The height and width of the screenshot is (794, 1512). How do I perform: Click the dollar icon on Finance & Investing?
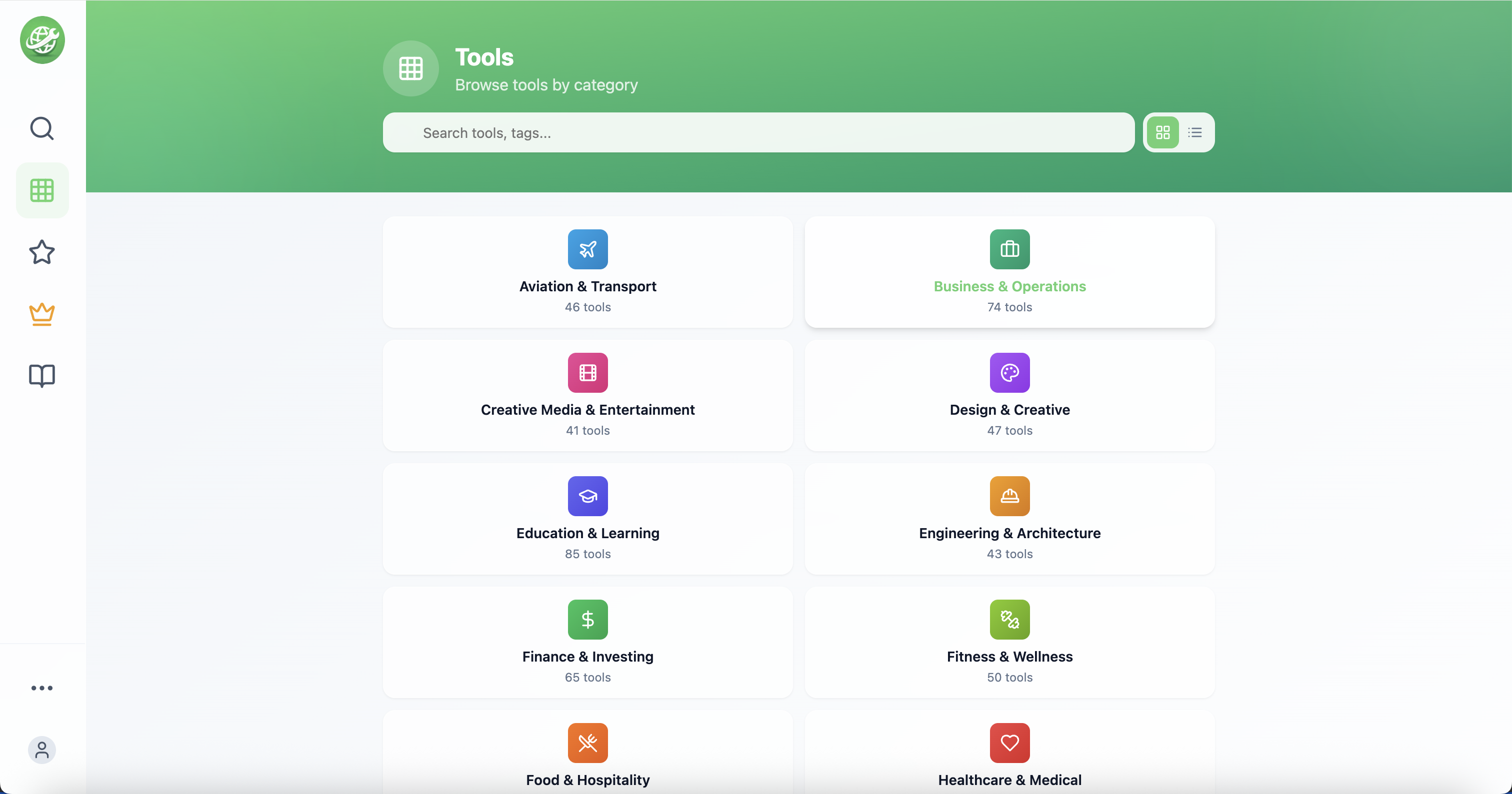(x=587, y=619)
